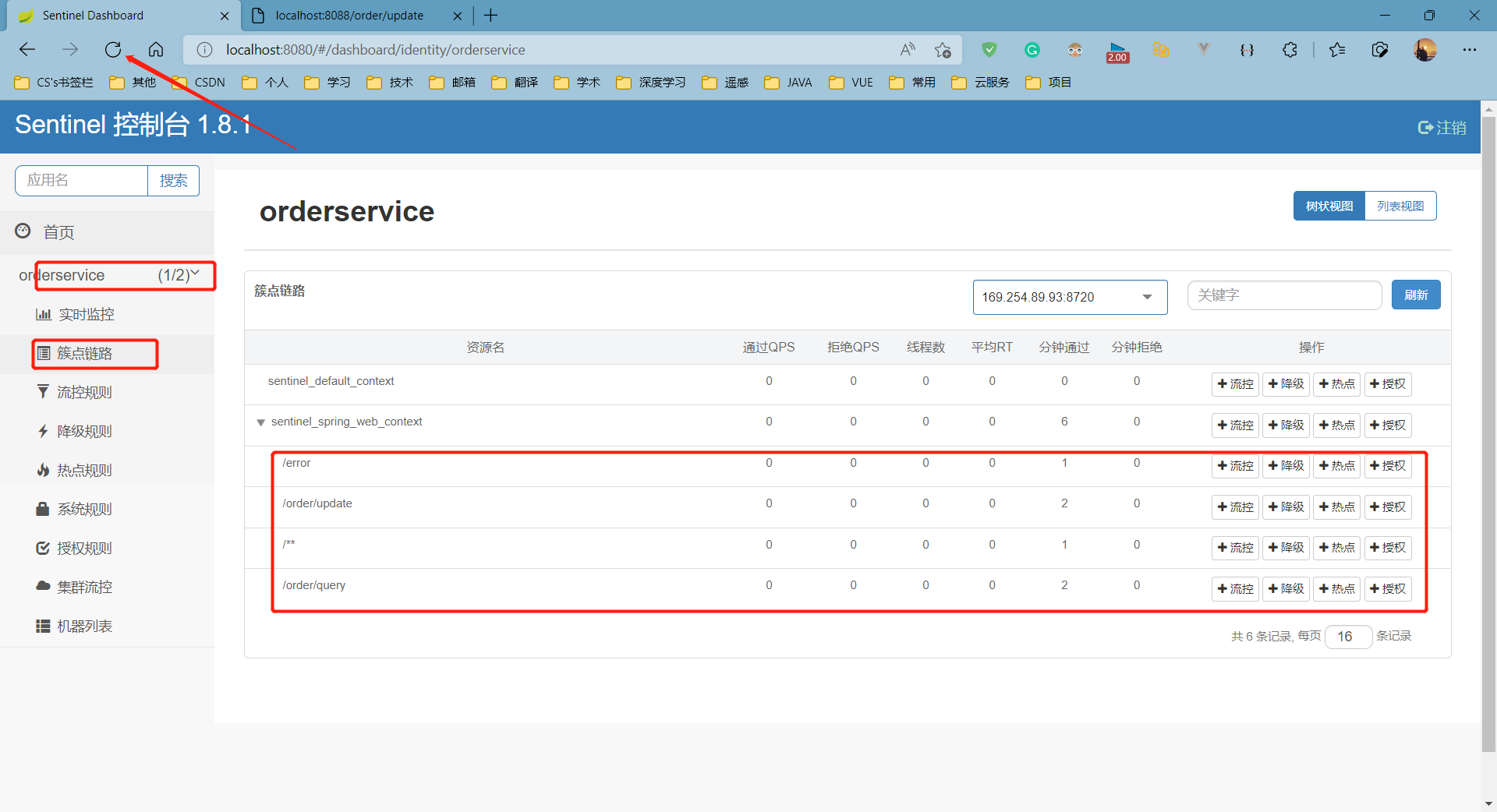1497x812 pixels.
Task: Add 流控 rule for /order/query
Action: coord(1235,589)
